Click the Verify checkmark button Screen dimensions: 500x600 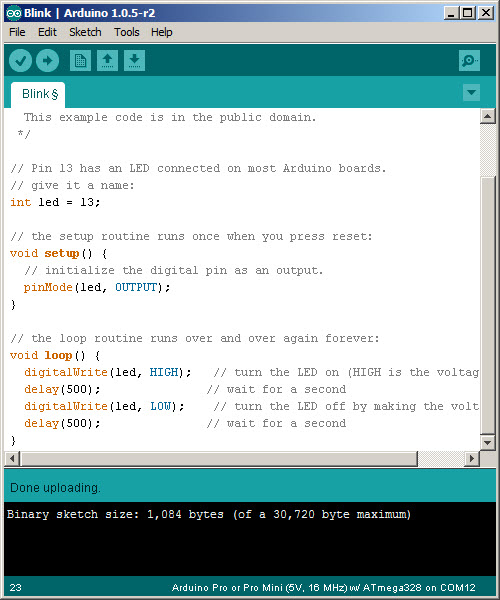20,60
